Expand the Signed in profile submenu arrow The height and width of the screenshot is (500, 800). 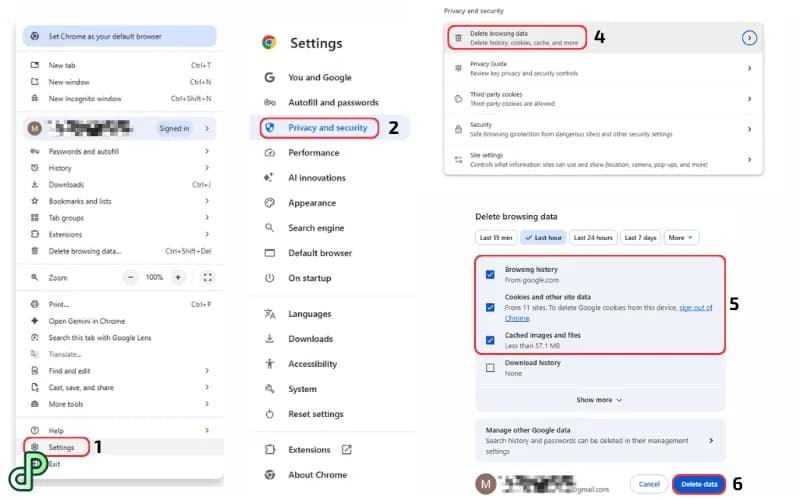tap(207, 129)
